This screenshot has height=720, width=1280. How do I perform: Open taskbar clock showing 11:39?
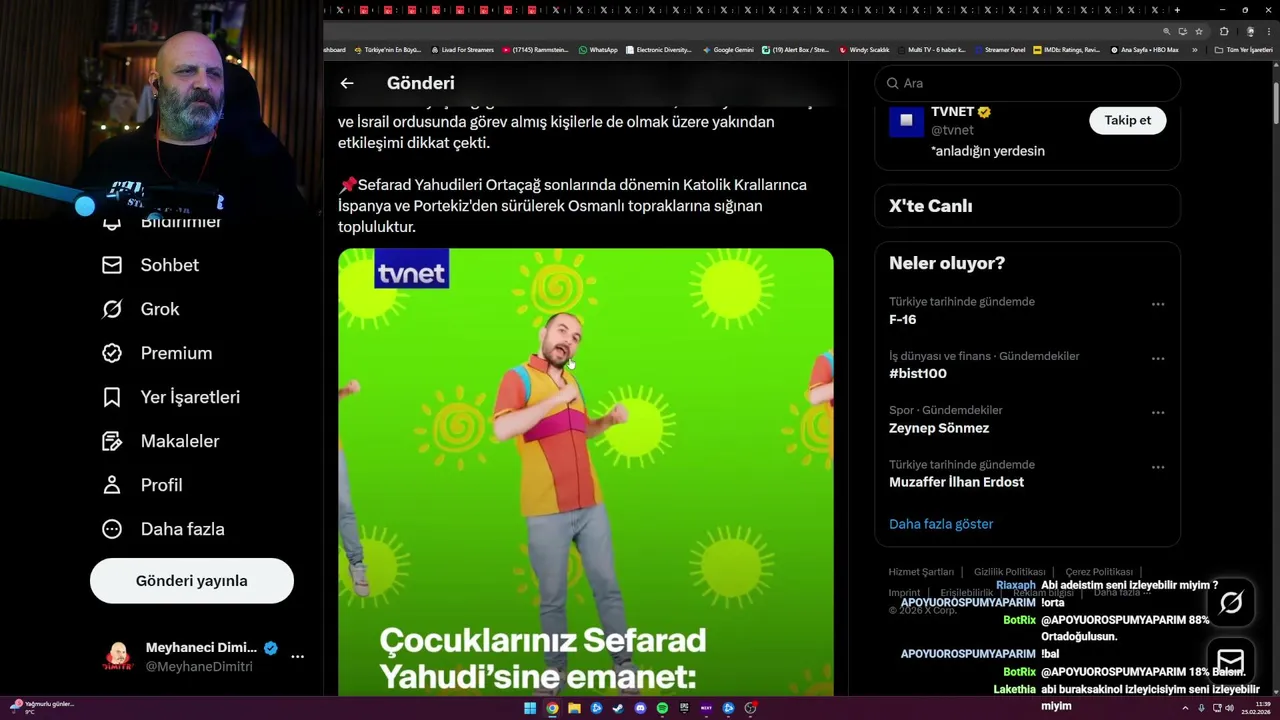point(1254,708)
